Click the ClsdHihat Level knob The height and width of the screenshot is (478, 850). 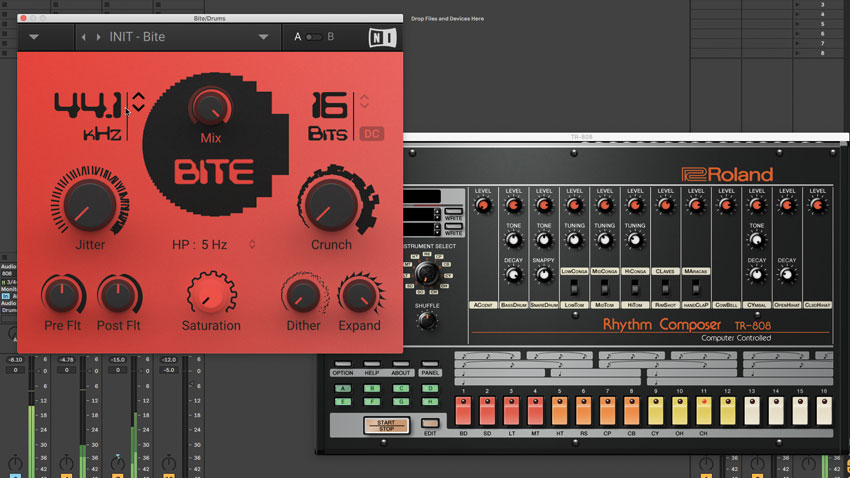(x=817, y=205)
